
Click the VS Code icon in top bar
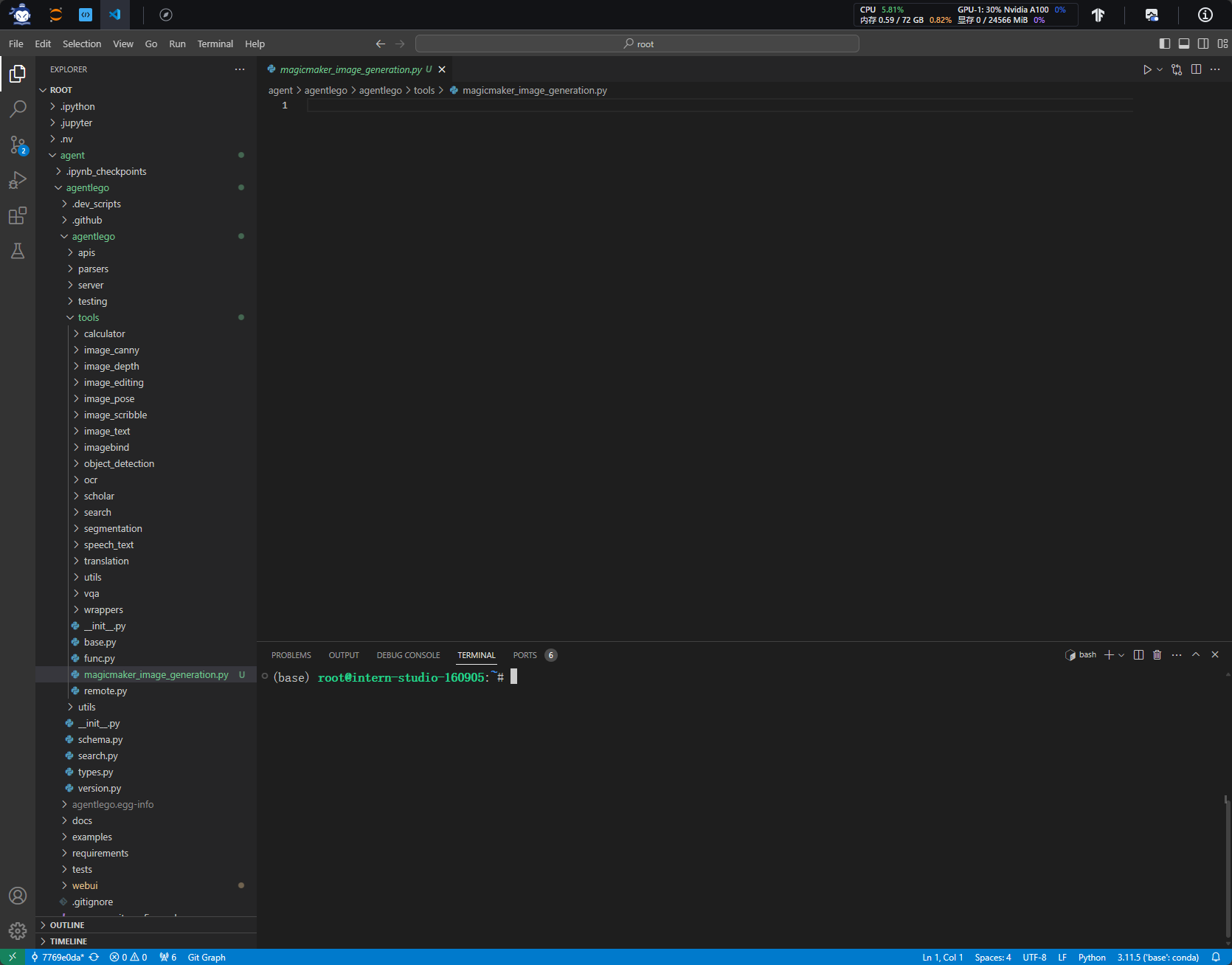pyautogui.click(x=114, y=15)
